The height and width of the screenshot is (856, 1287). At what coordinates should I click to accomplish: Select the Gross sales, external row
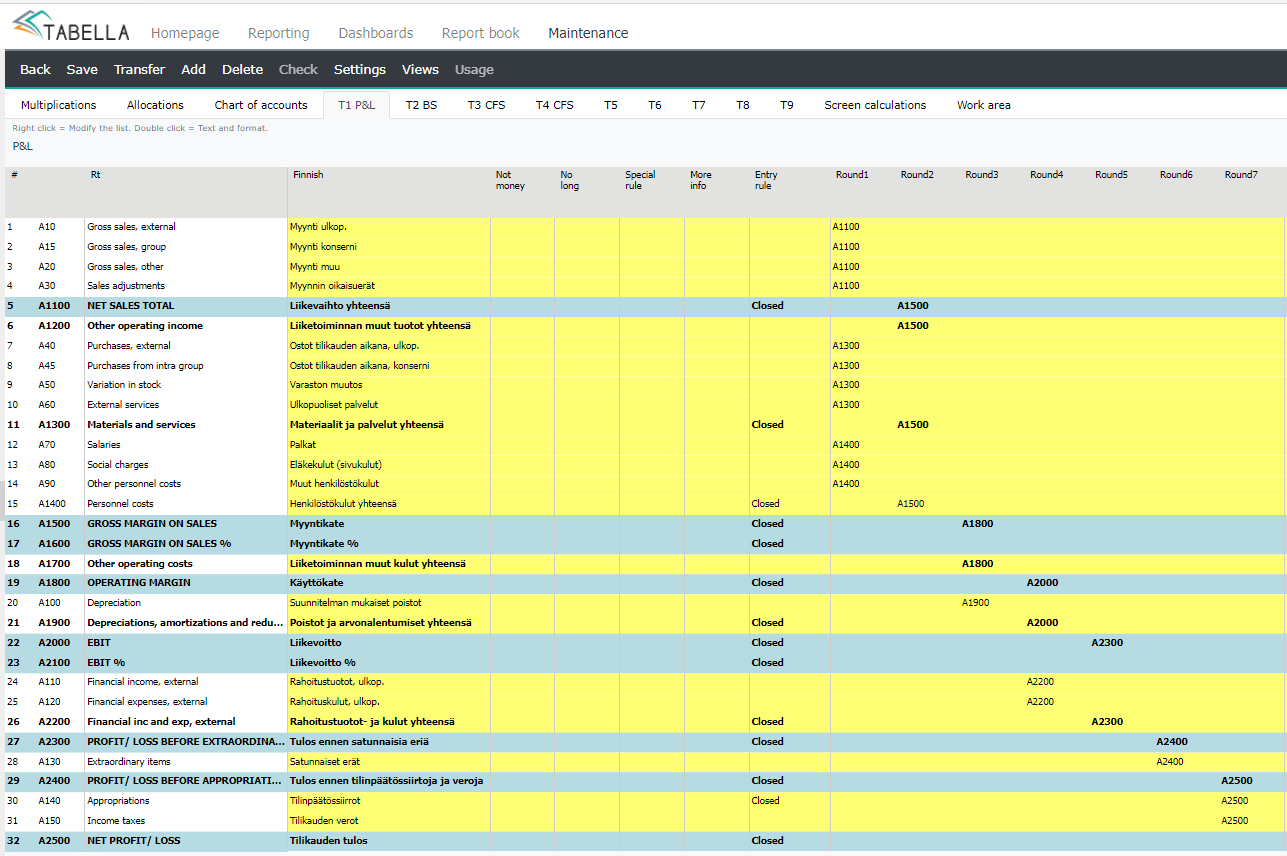(x=644, y=227)
